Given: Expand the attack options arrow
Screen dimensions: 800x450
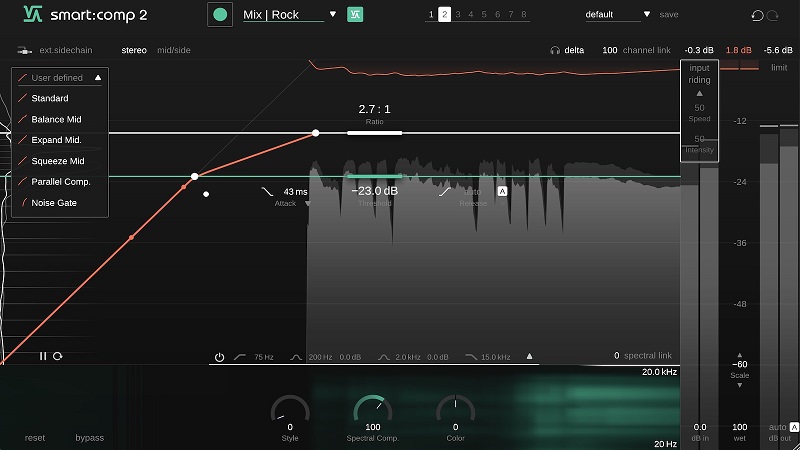Looking at the screenshot, I should pos(308,204).
